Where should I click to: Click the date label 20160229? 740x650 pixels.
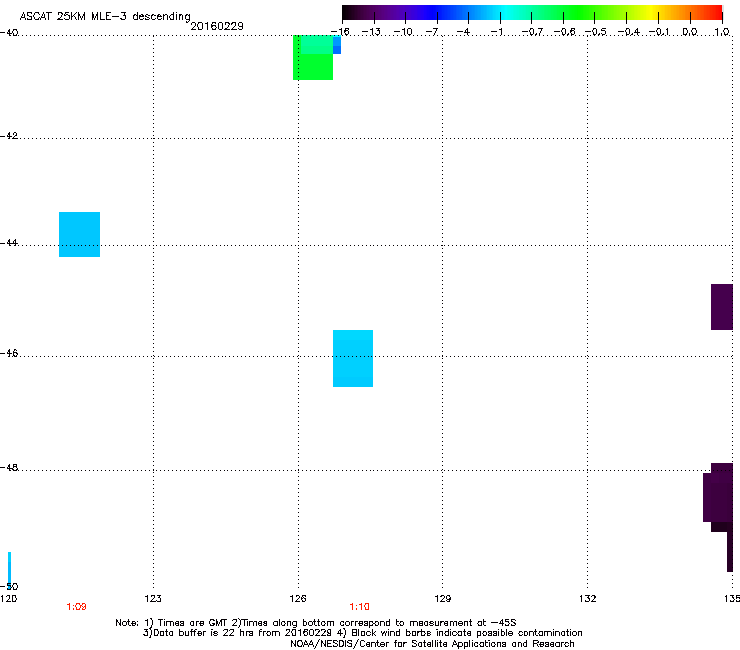[x=217, y=26]
